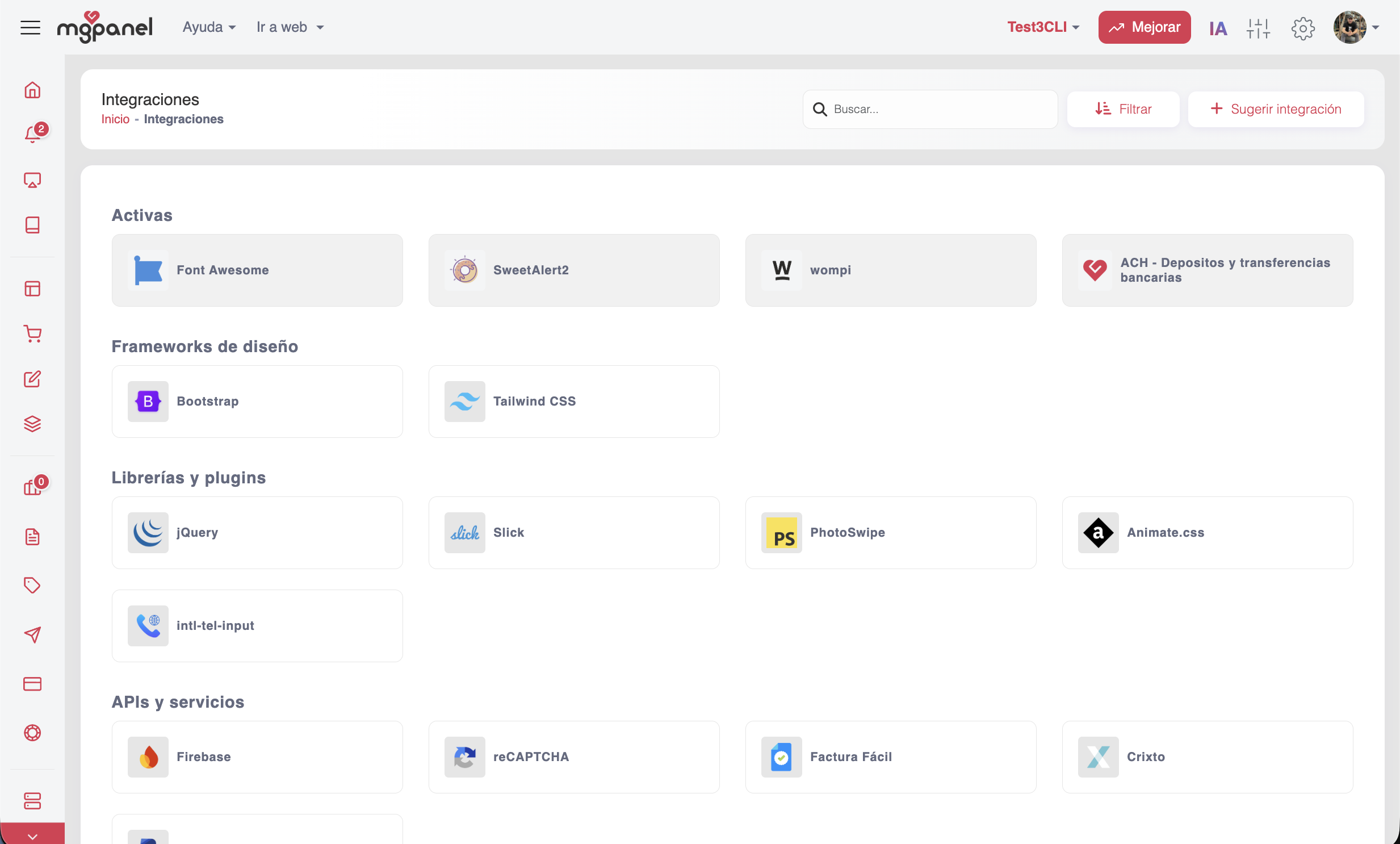Expand the Test3CLI project selector
Viewport: 1400px width, 844px height.
(1042, 27)
